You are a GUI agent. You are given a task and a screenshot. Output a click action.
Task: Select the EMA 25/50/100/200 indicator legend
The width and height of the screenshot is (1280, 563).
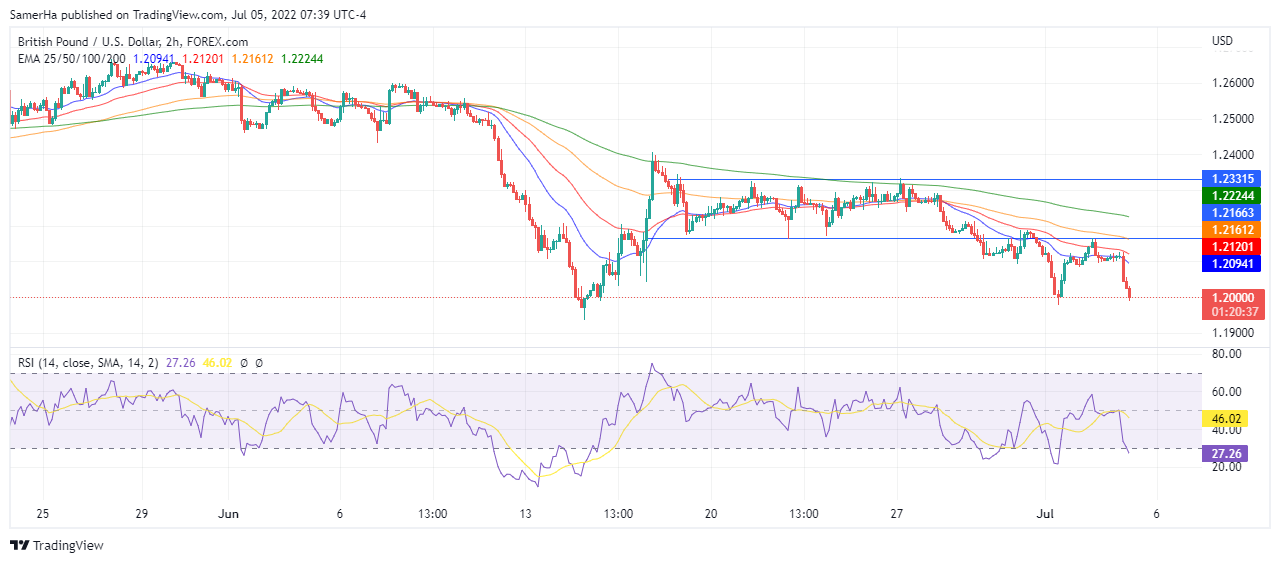point(72,59)
